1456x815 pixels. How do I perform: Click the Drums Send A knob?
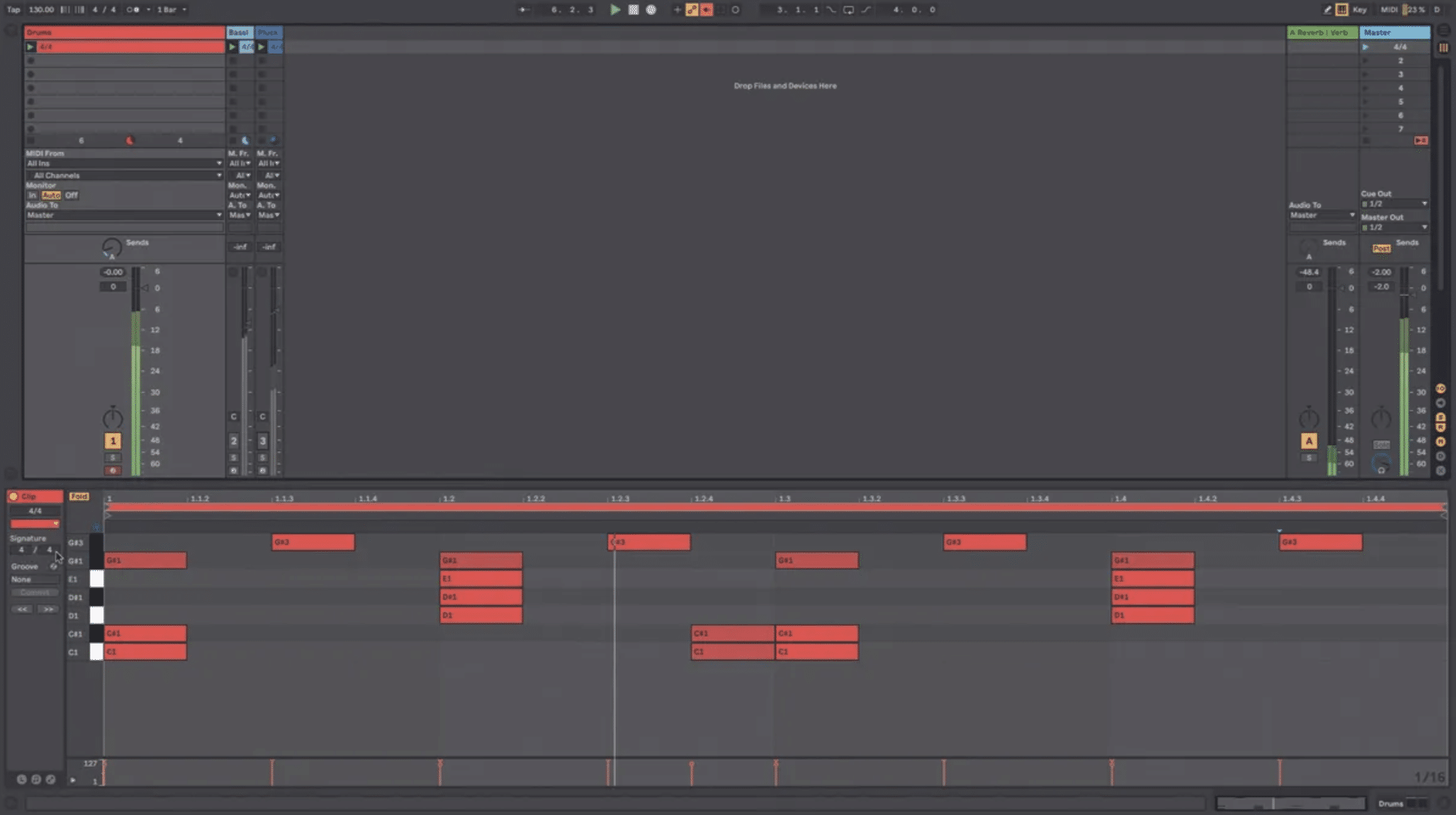(x=112, y=248)
